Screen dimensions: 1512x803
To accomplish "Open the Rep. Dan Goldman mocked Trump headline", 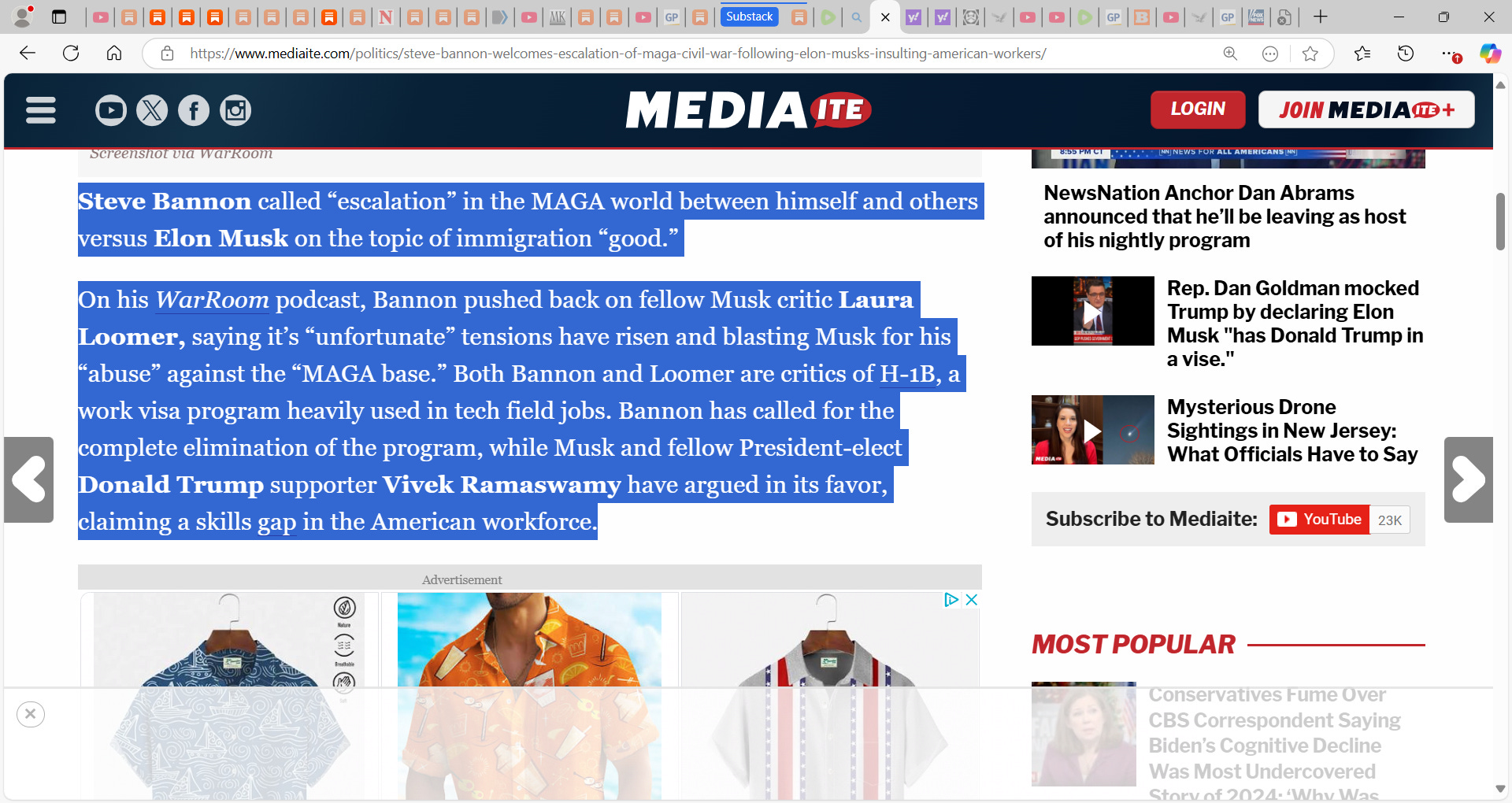I will 1295,324.
